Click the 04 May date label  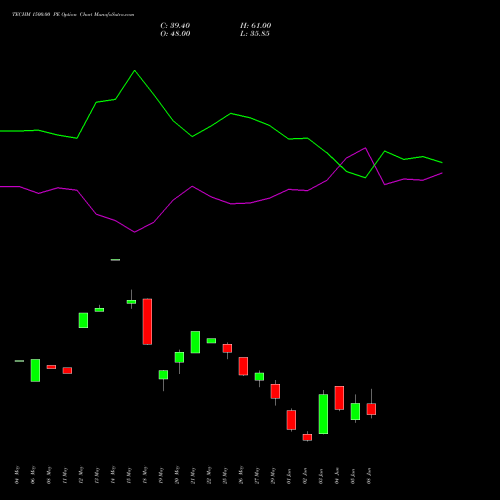(x=17, y=475)
